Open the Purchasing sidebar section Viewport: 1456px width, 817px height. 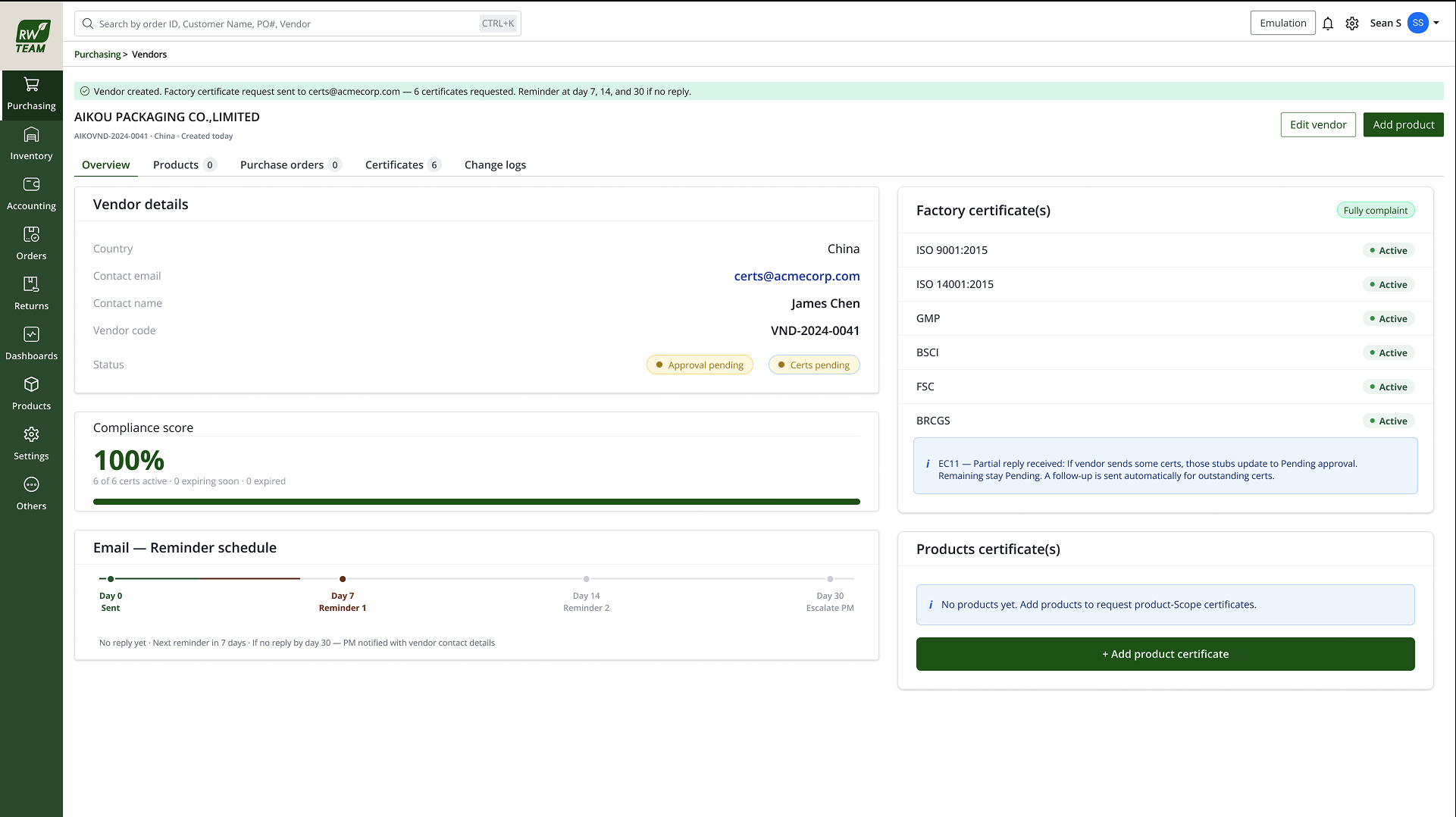[31, 95]
